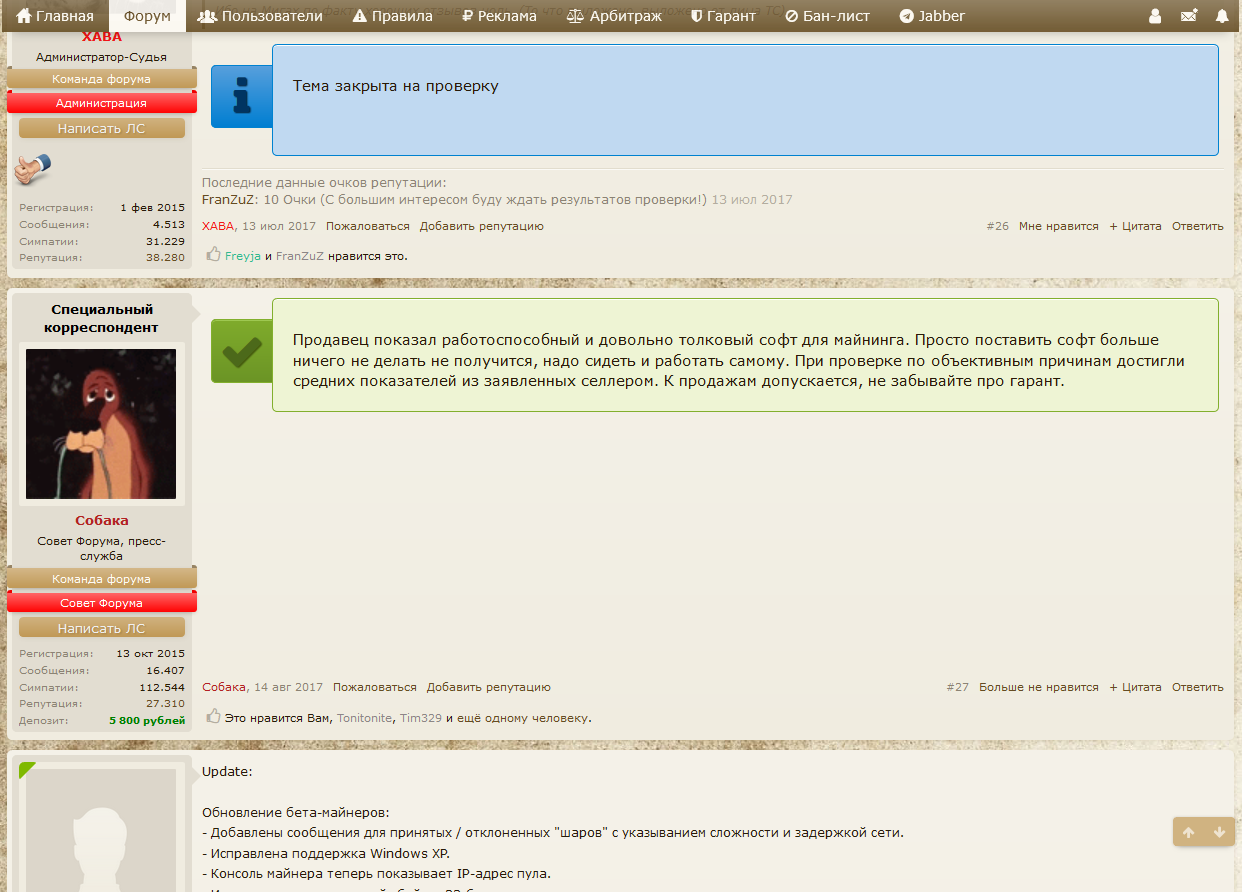Viewport: 1242px width, 892px height.
Task: Click the handshake trophy icon under ХАВА
Action: pyautogui.click(x=33, y=169)
